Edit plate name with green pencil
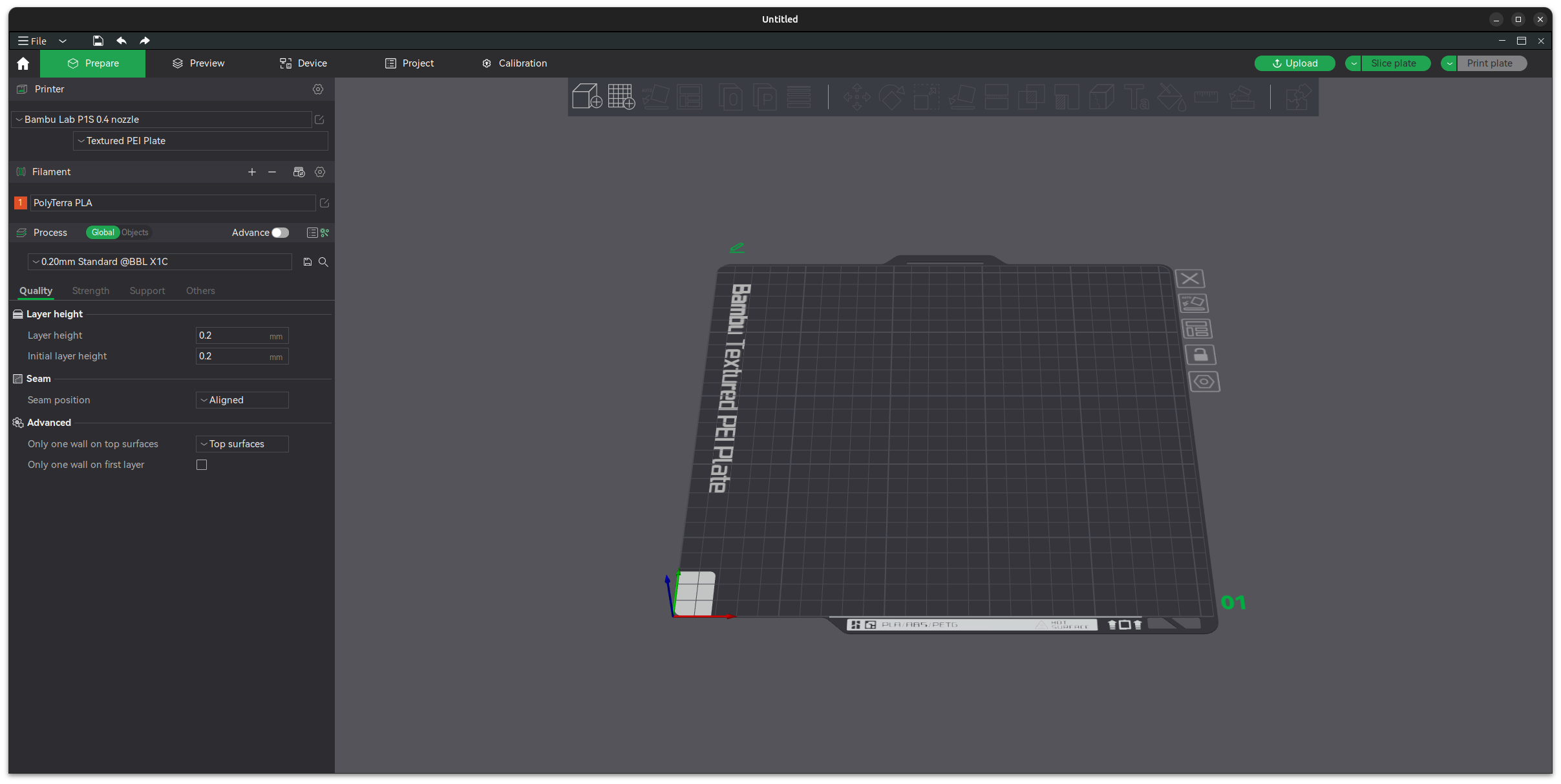Screen dimensions: 1561x784 coord(737,248)
